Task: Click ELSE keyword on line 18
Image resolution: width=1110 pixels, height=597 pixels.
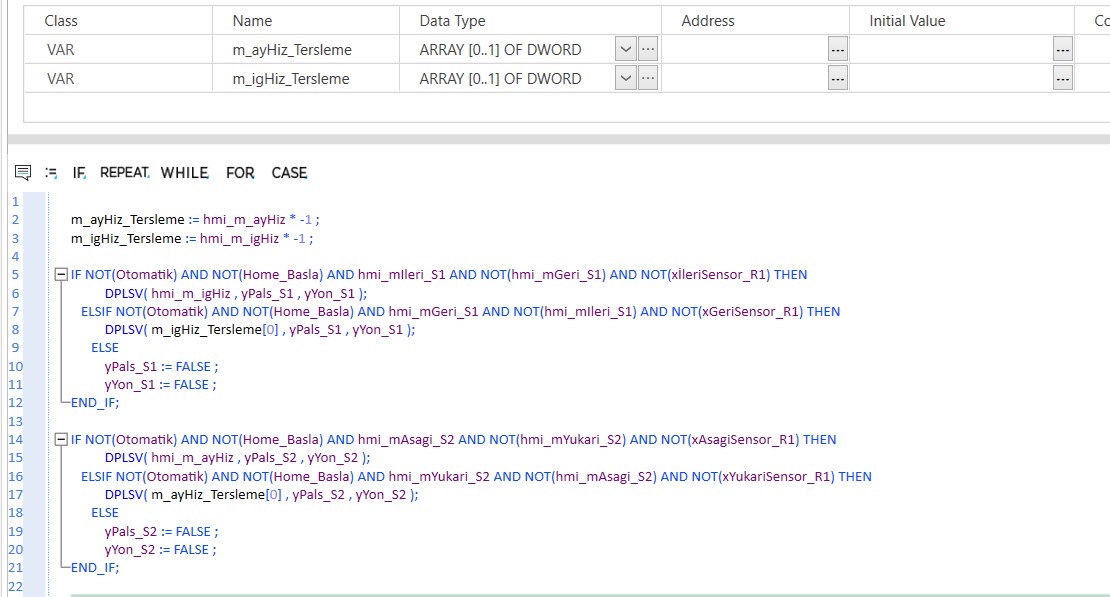Action: (x=105, y=513)
